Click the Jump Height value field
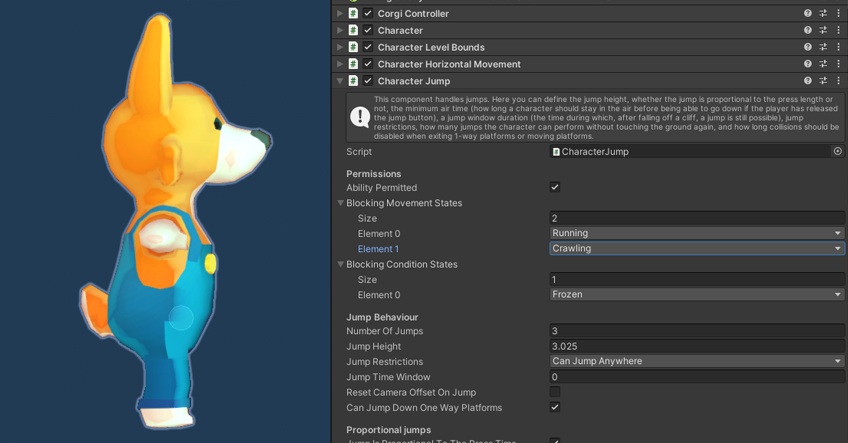 pos(696,346)
